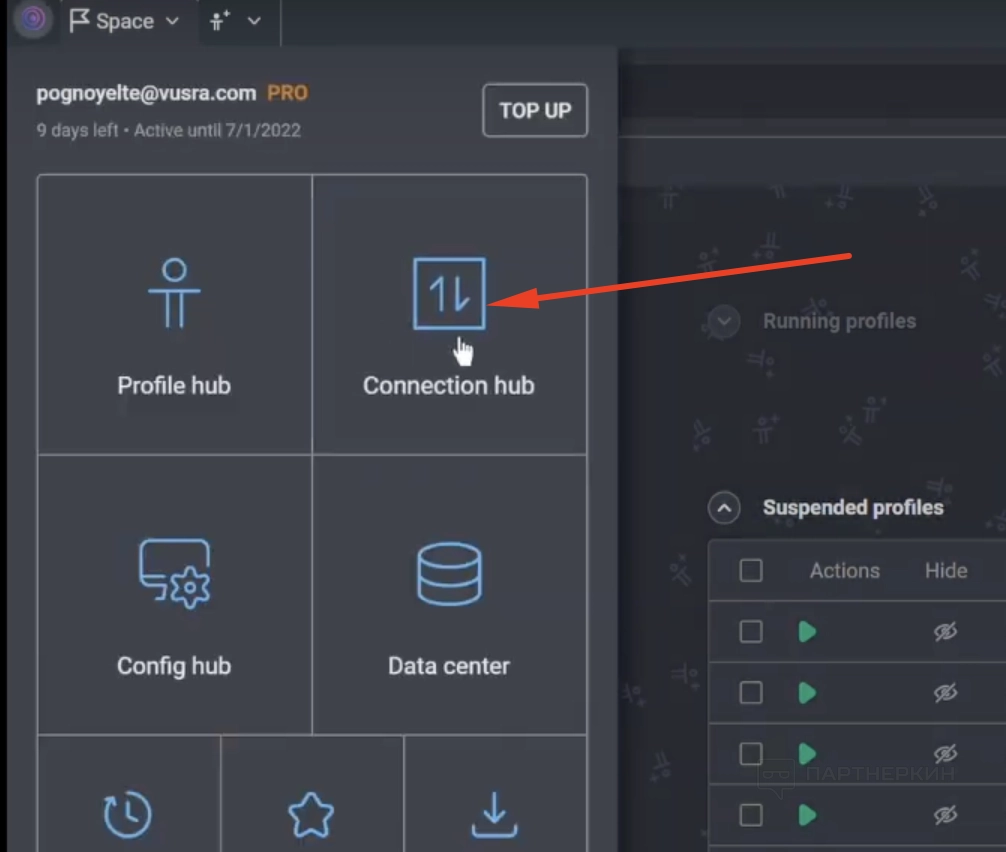This screenshot has width=1006, height=852.
Task: Click the Actions column header
Action: click(x=844, y=570)
